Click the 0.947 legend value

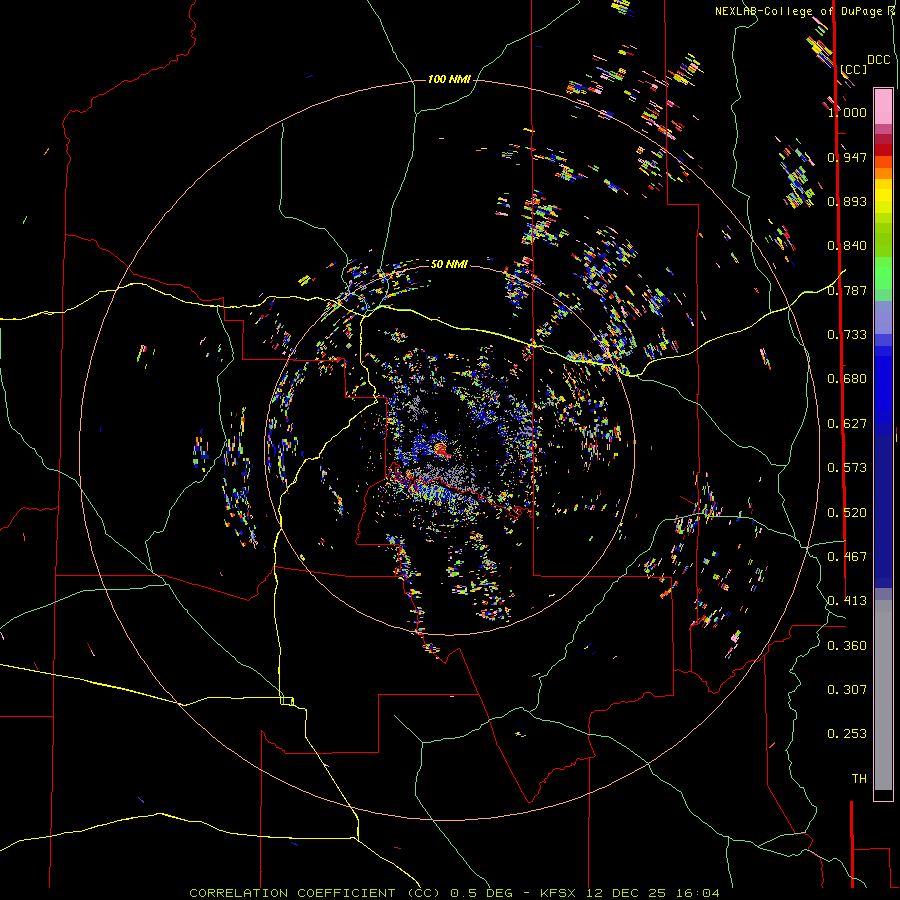tap(847, 157)
